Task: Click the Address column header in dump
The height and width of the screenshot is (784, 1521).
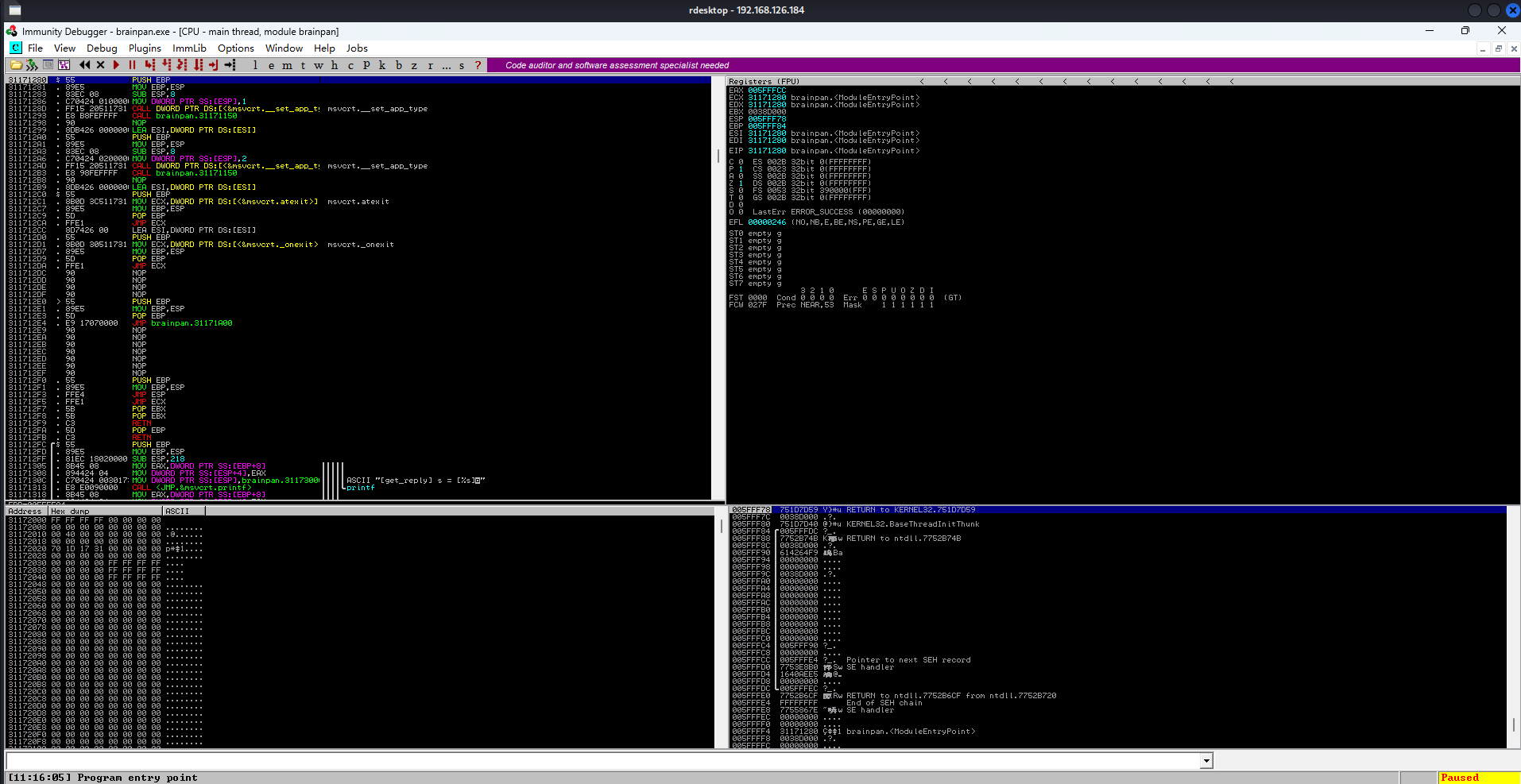Action: coord(27,512)
